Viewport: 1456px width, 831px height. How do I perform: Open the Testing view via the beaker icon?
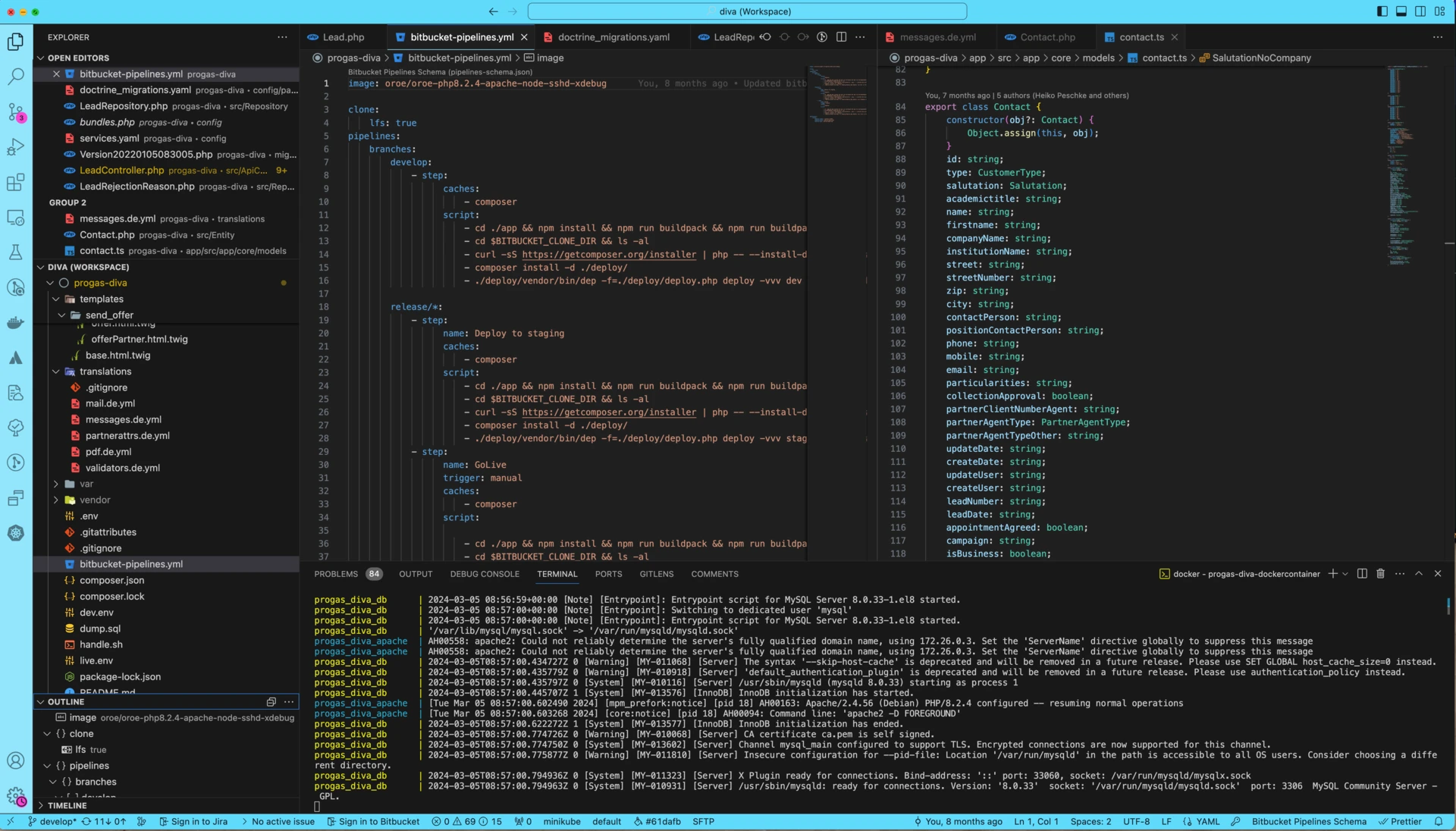[x=15, y=252]
